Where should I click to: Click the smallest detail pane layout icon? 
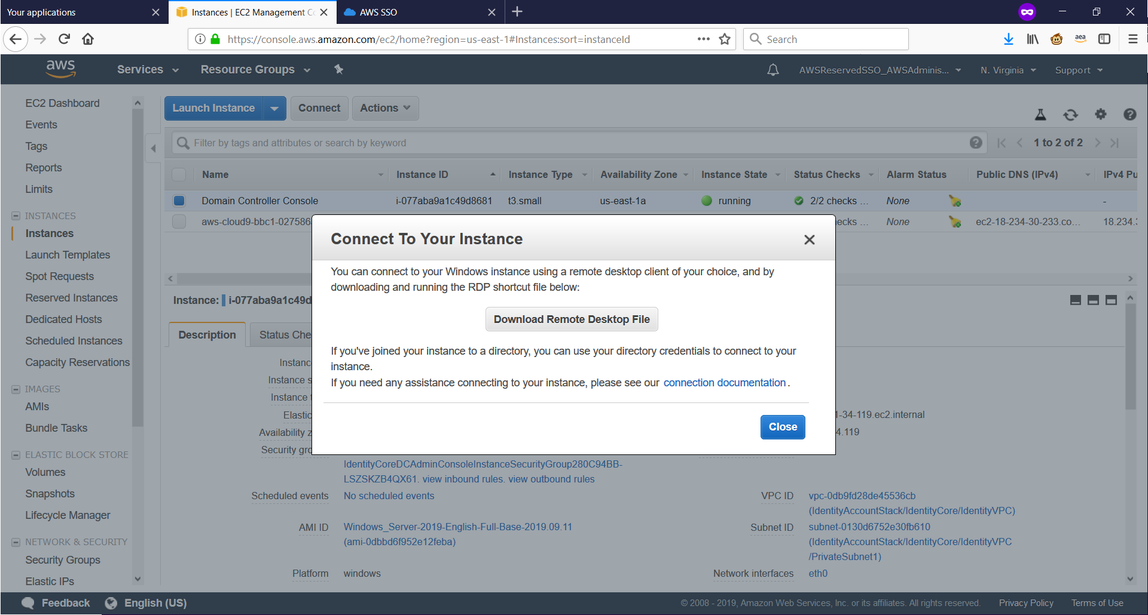coord(1076,300)
